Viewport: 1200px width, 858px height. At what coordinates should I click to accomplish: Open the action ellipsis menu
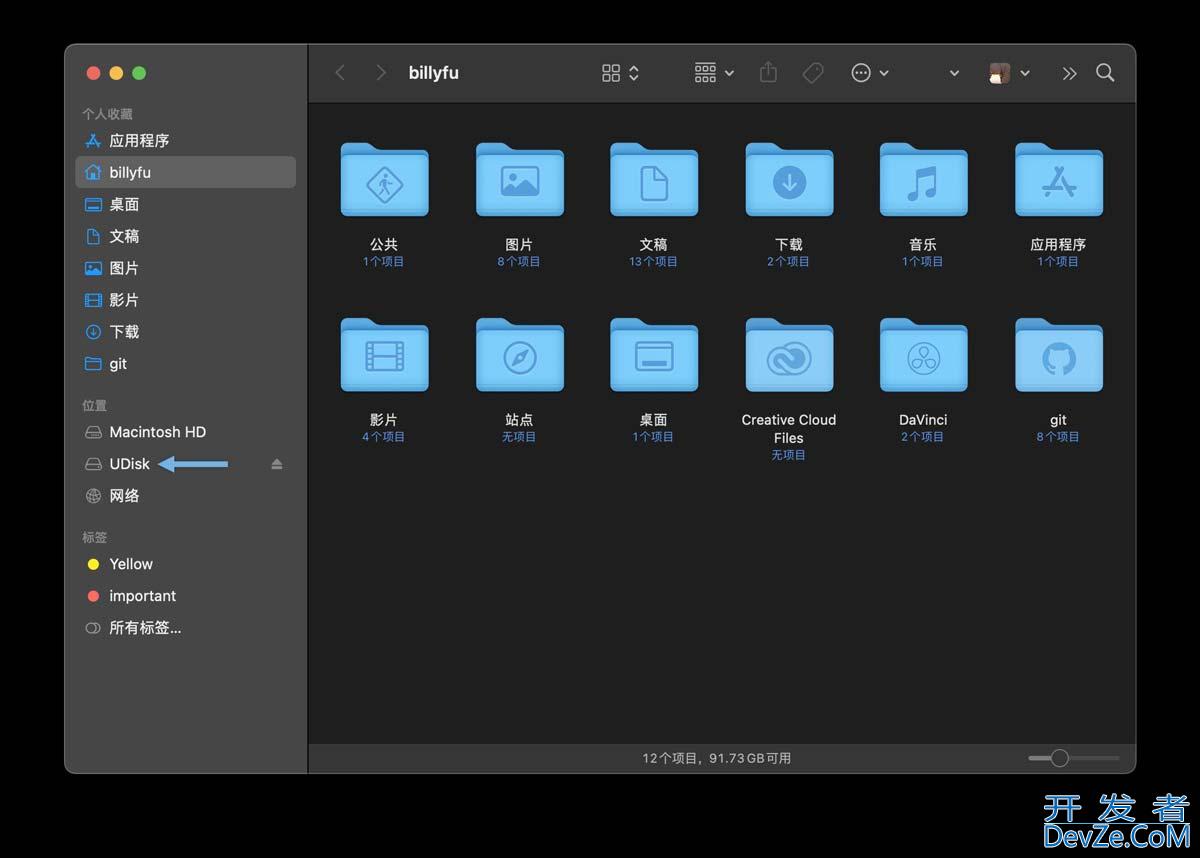click(869, 73)
